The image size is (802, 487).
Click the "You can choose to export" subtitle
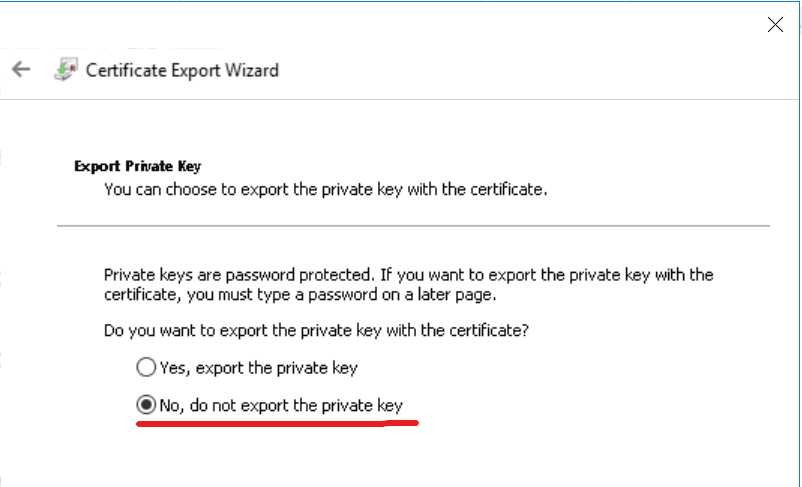point(325,188)
